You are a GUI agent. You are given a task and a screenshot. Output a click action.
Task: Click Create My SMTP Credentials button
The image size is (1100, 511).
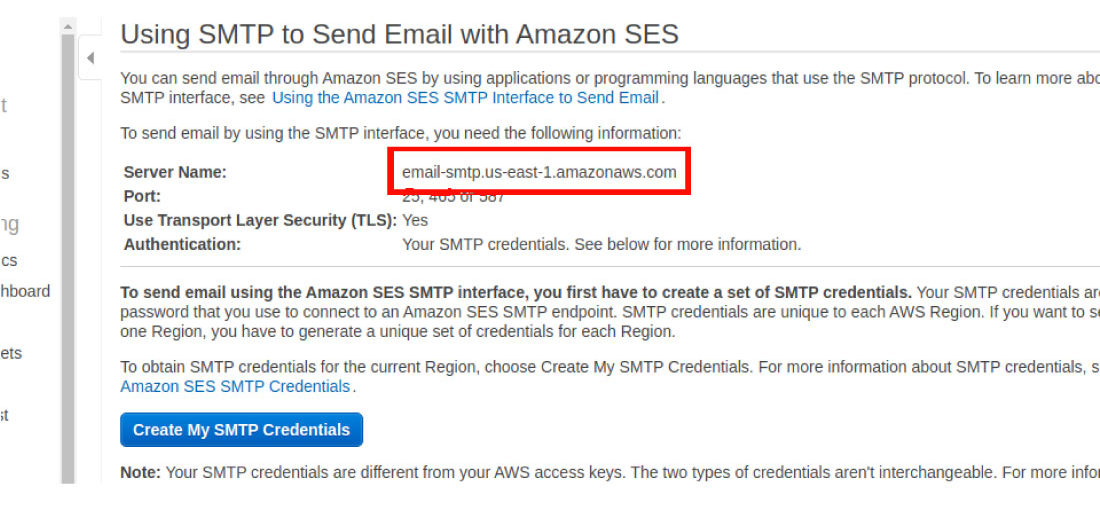241,430
